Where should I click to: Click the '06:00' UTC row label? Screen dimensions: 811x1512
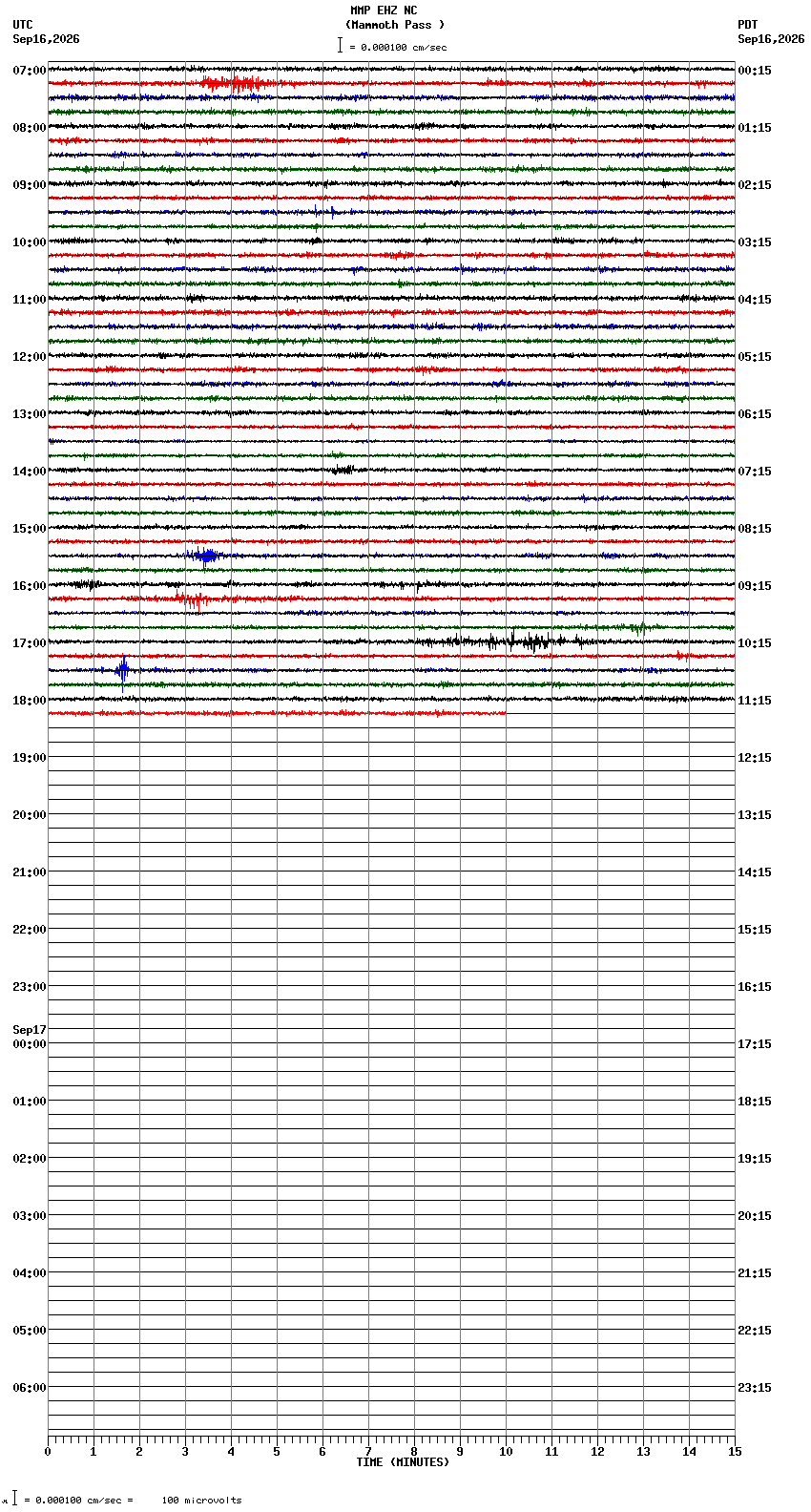[30, 1388]
